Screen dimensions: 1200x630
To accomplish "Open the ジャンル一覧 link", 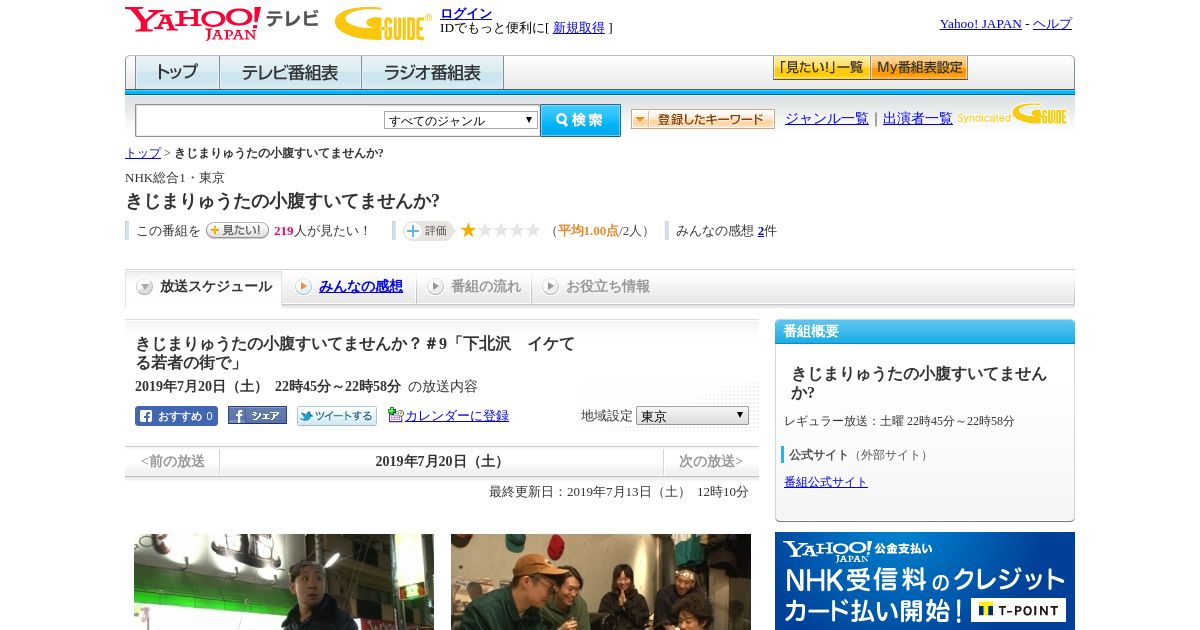I will 827,119.
